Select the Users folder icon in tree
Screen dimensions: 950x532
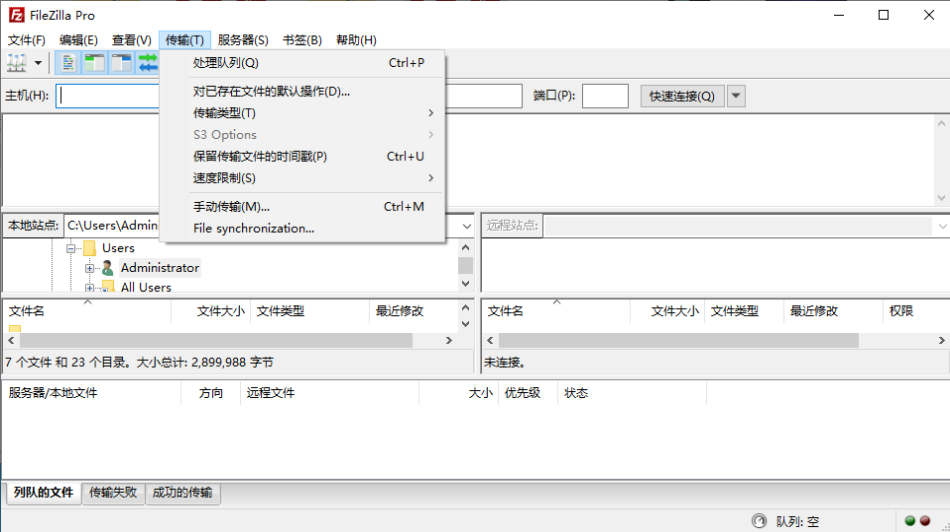90,248
